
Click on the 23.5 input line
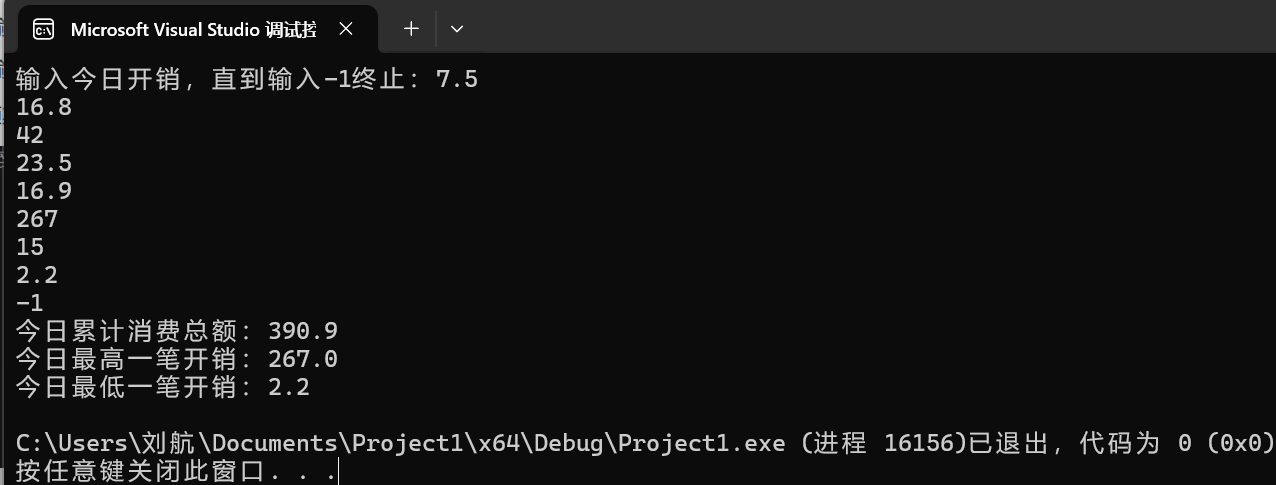click(x=44, y=163)
